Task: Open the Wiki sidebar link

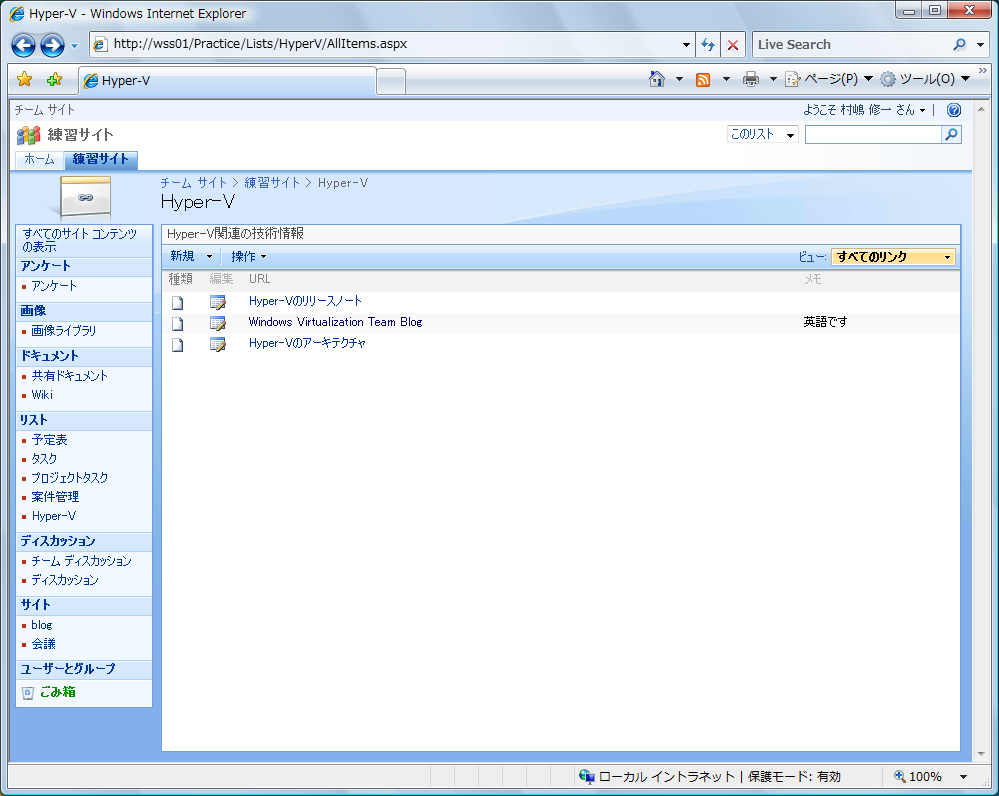Action: pyautogui.click(x=42, y=395)
